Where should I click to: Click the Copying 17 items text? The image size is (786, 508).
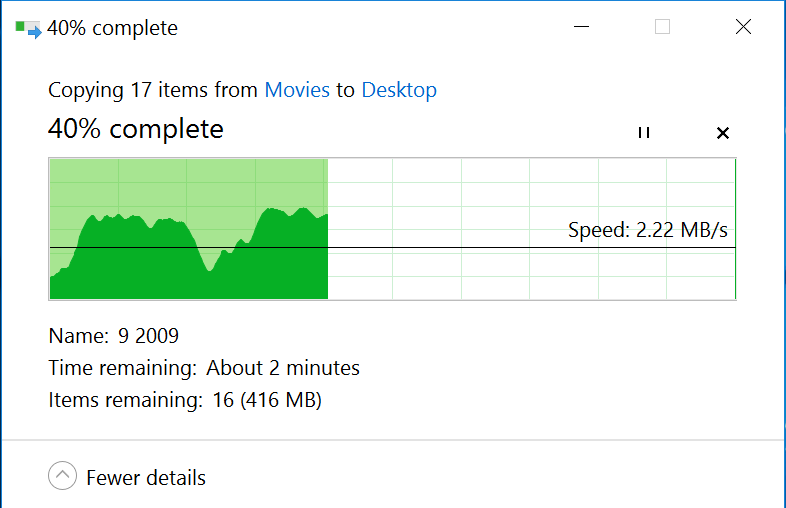[153, 90]
